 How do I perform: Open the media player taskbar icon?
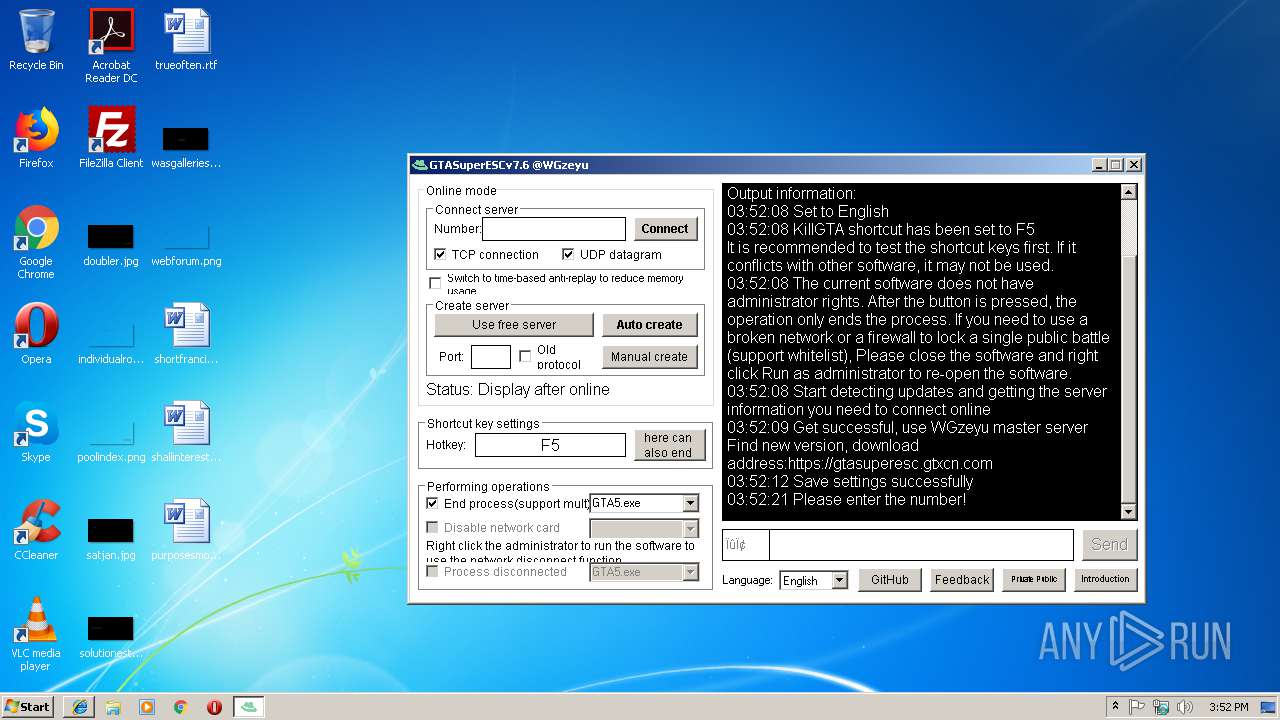coord(147,707)
